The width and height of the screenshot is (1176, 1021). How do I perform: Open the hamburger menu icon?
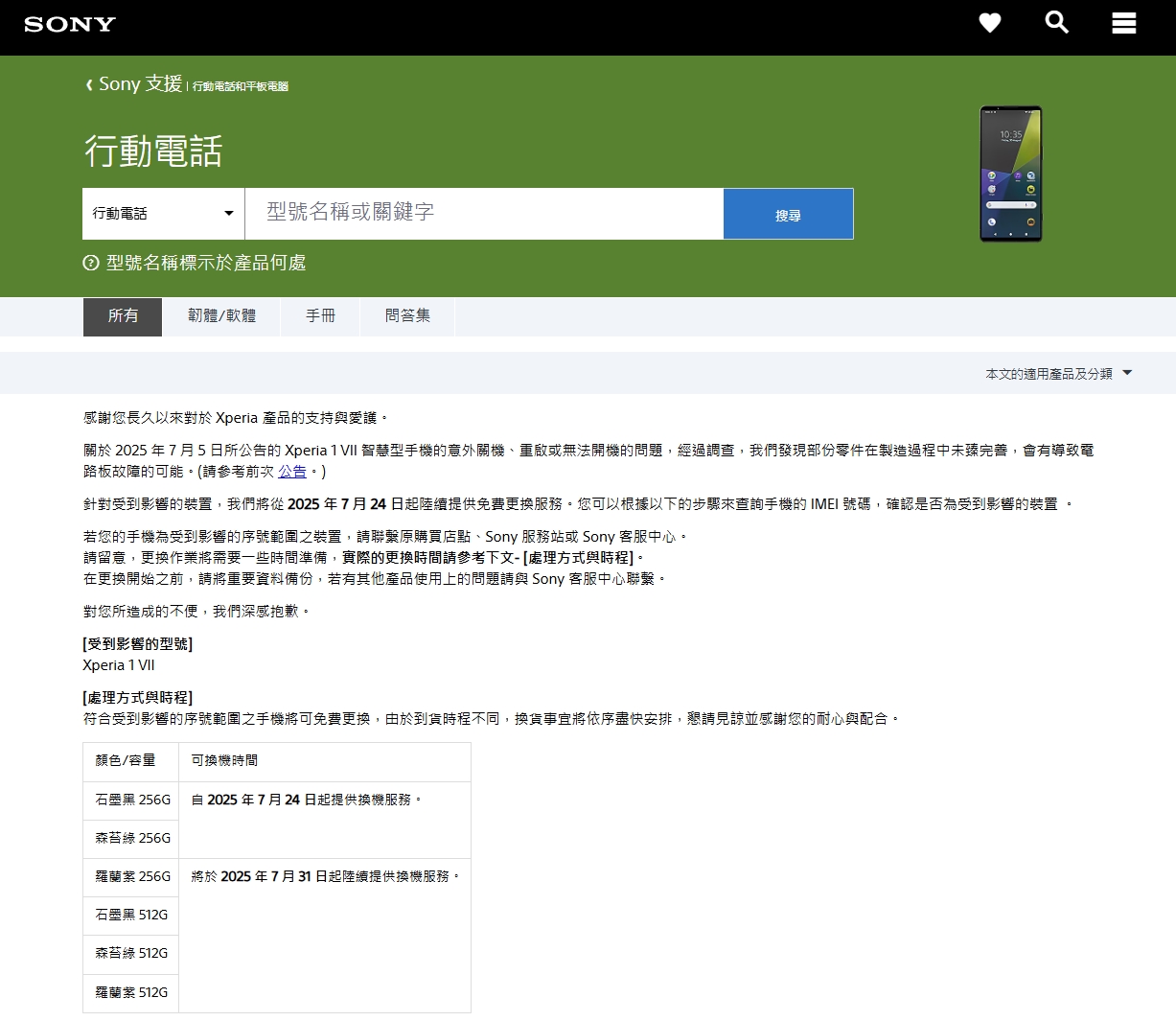click(x=1123, y=23)
